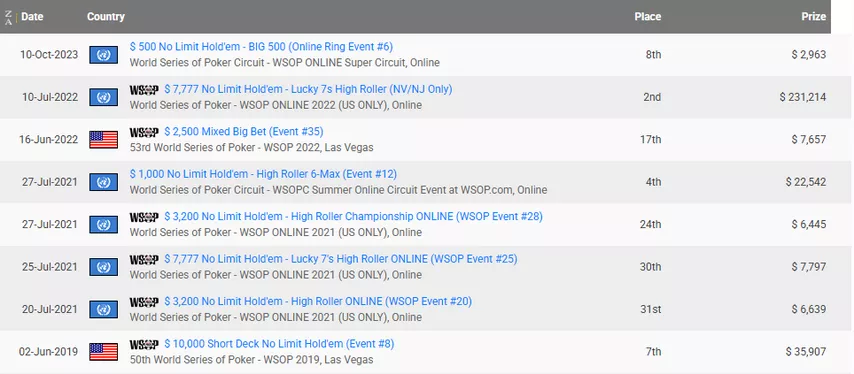Sort results by the Prize column header

pos(814,17)
